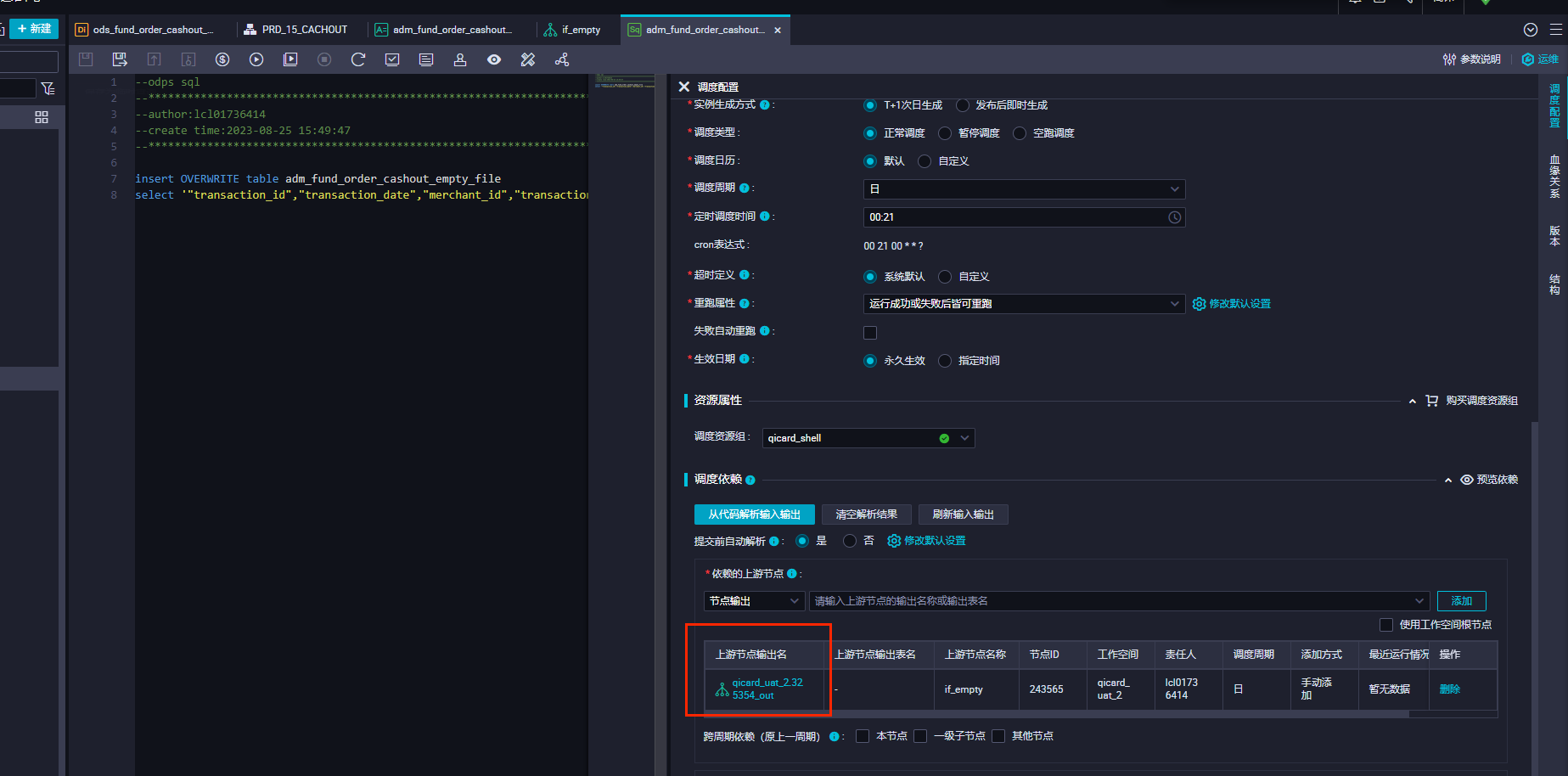Click the ruler and pencil format icon
Screen dimensions: 1568x776
click(x=528, y=59)
